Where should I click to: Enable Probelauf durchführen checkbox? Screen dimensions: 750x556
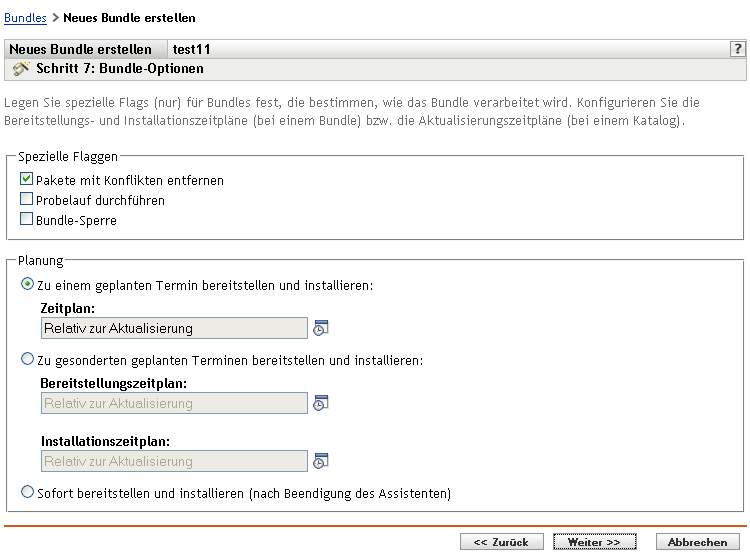(x=27, y=200)
